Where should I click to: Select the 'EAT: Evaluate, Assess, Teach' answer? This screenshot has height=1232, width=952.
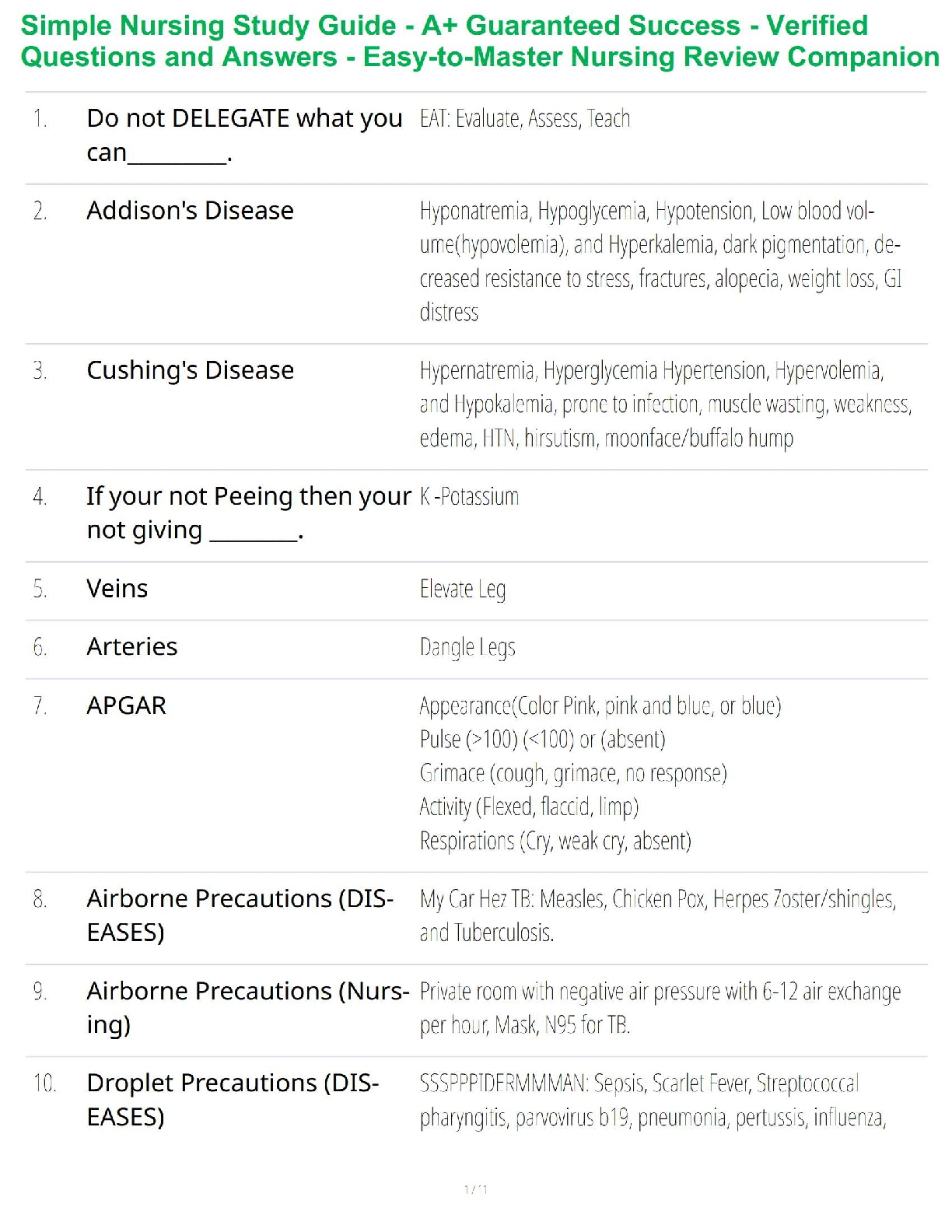525,119
